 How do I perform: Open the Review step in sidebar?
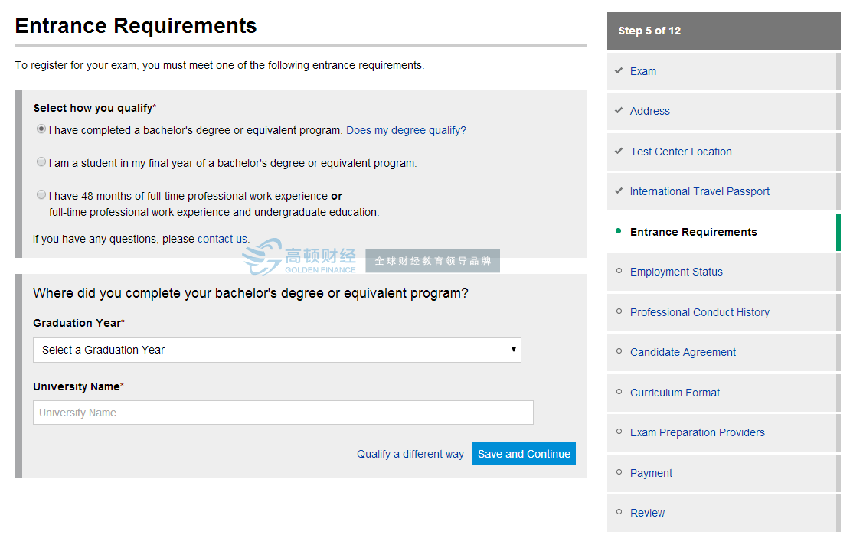point(647,513)
